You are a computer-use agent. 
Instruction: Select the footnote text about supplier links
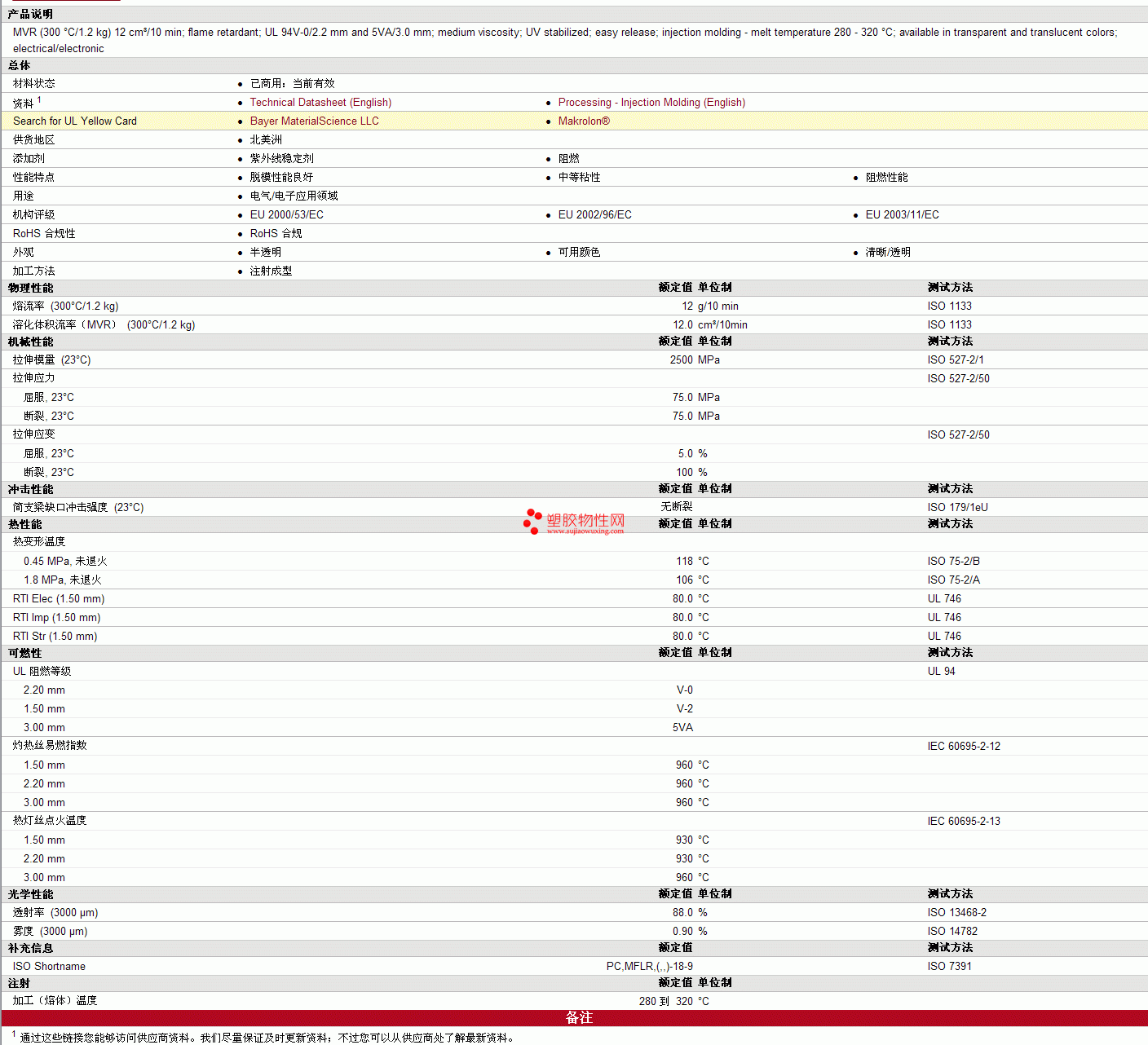pos(269,1038)
